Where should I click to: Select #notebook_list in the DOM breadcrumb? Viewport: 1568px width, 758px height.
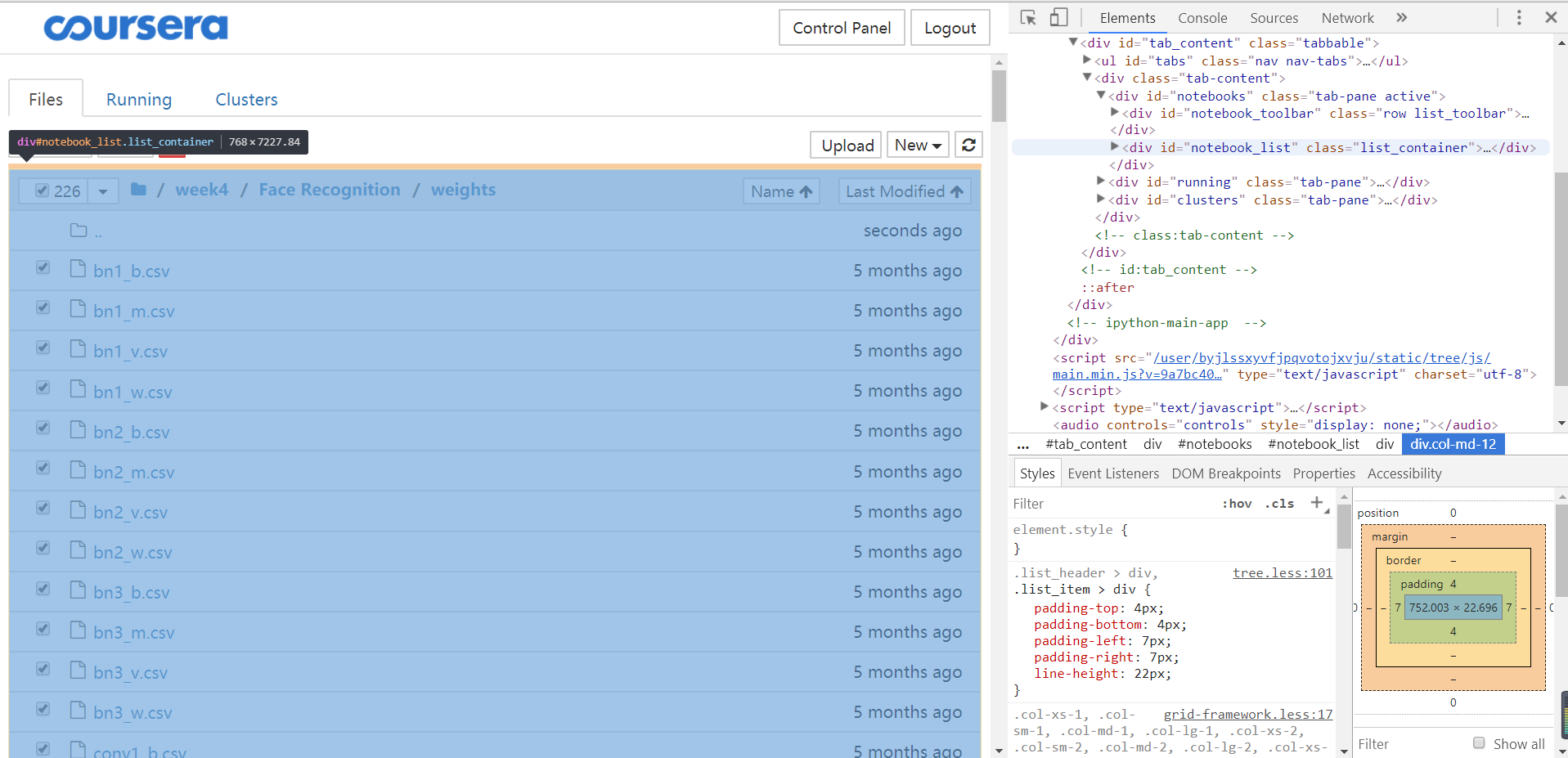(1313, 444)
